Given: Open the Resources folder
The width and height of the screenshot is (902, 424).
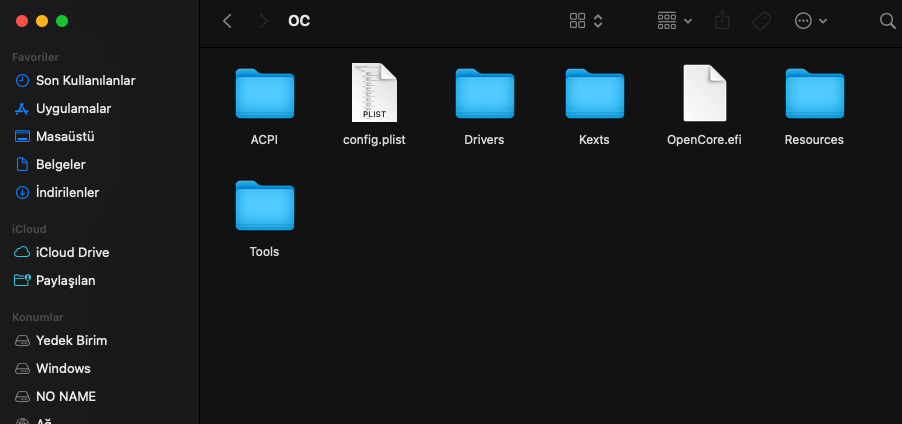Looking at the screenshot, I should (815, 93).
